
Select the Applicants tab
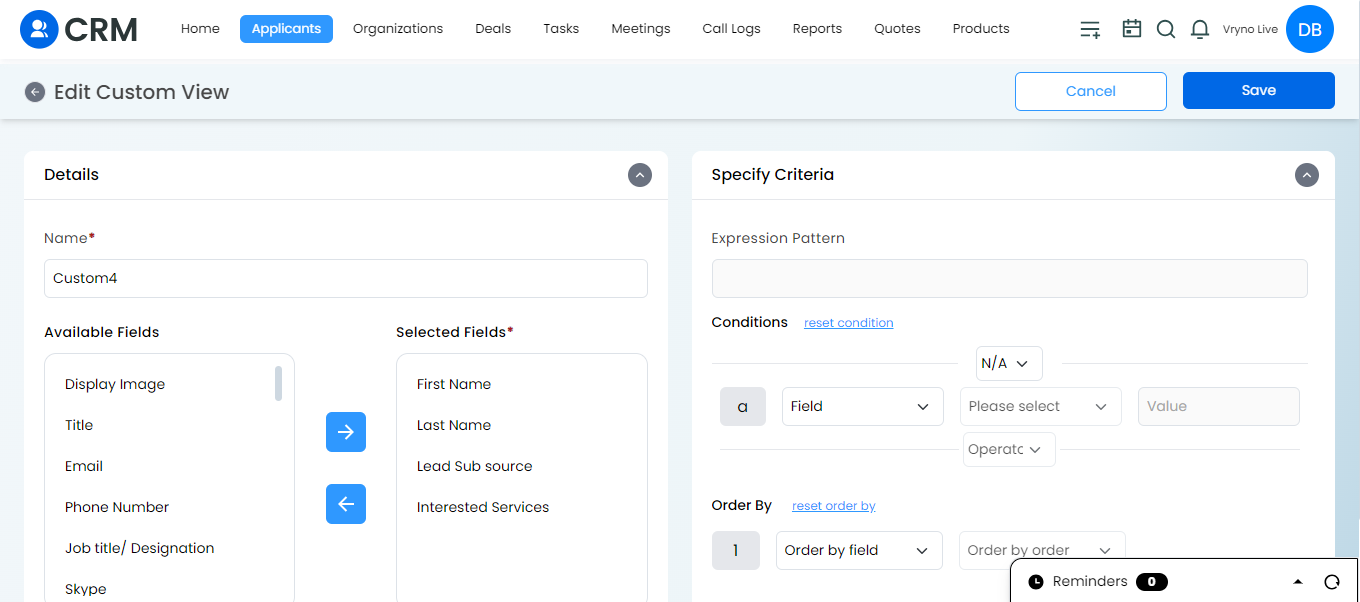286,29
